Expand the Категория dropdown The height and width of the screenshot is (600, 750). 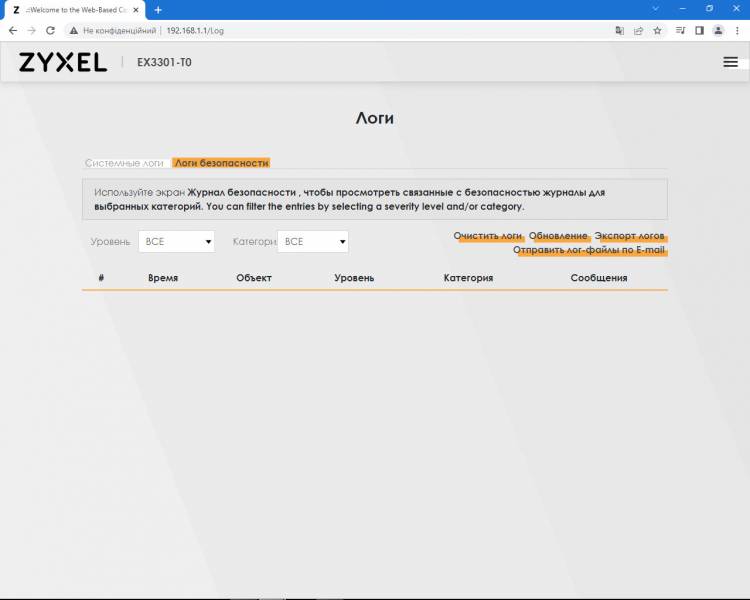[313, 242]
